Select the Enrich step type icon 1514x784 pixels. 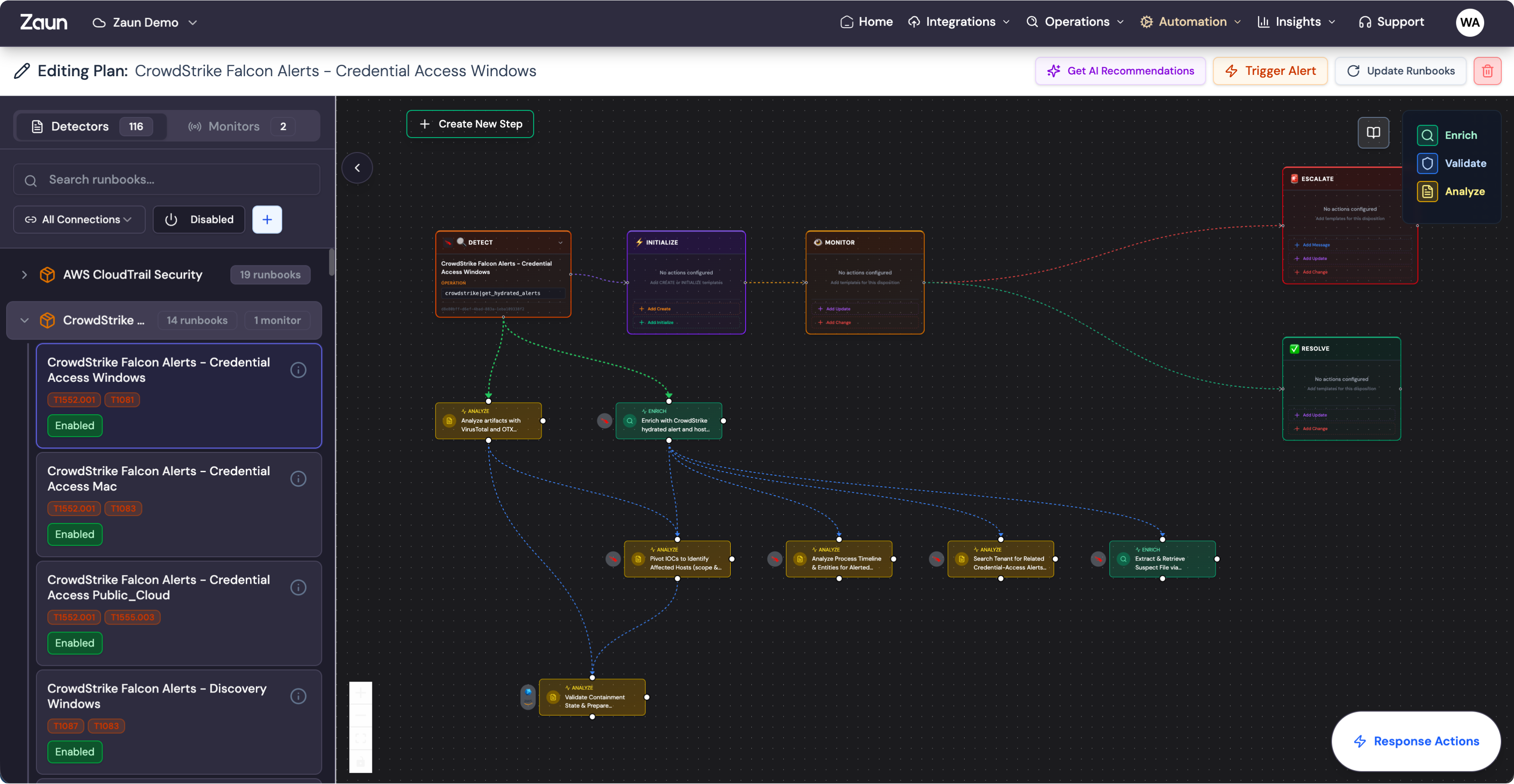[1427, 135]
